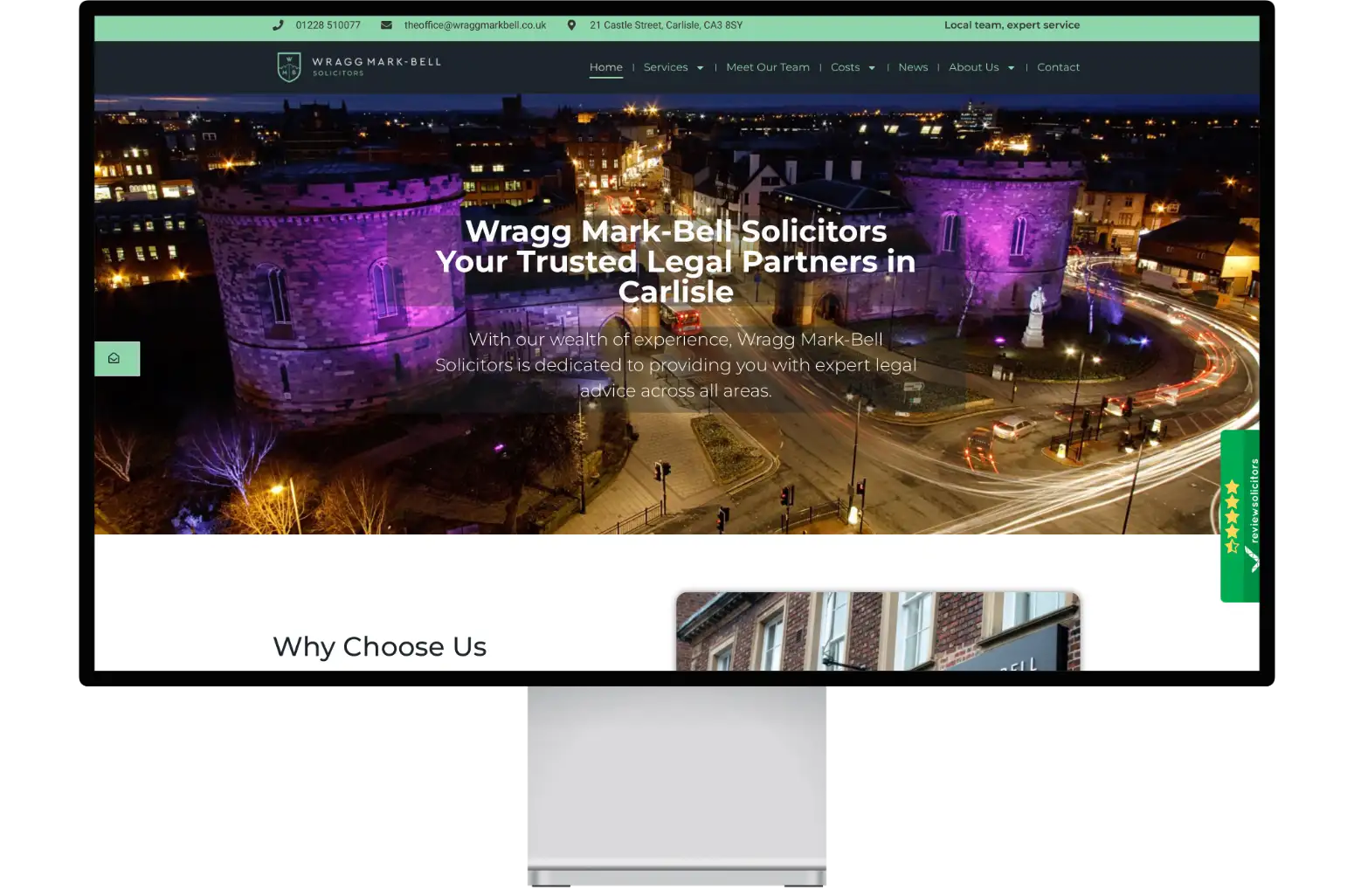
Task: Click the 21 Castle Street address
Action: tap(666, 25)
